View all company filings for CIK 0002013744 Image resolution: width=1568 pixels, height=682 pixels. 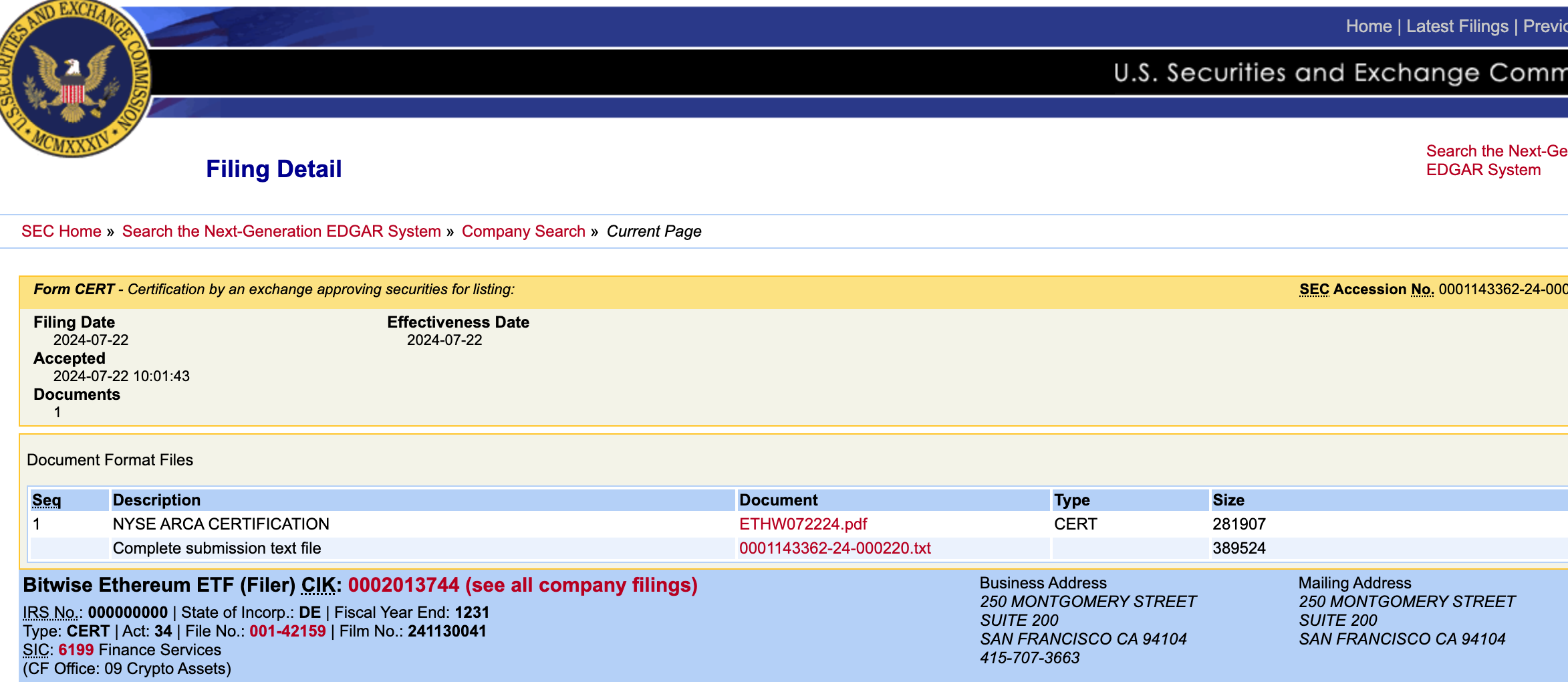click(x=522, y=585)
